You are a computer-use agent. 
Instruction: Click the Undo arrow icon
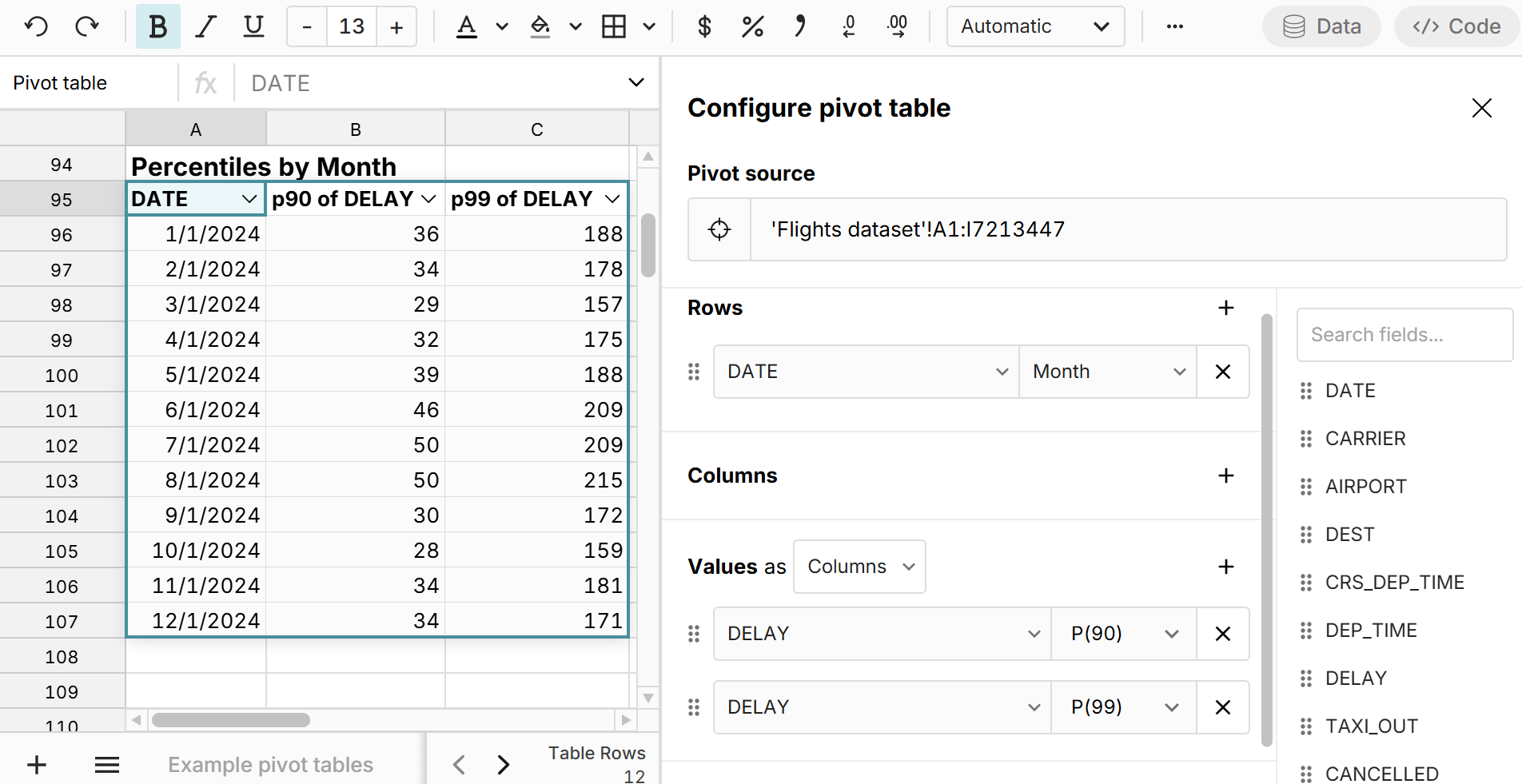[x=36, y=26]
